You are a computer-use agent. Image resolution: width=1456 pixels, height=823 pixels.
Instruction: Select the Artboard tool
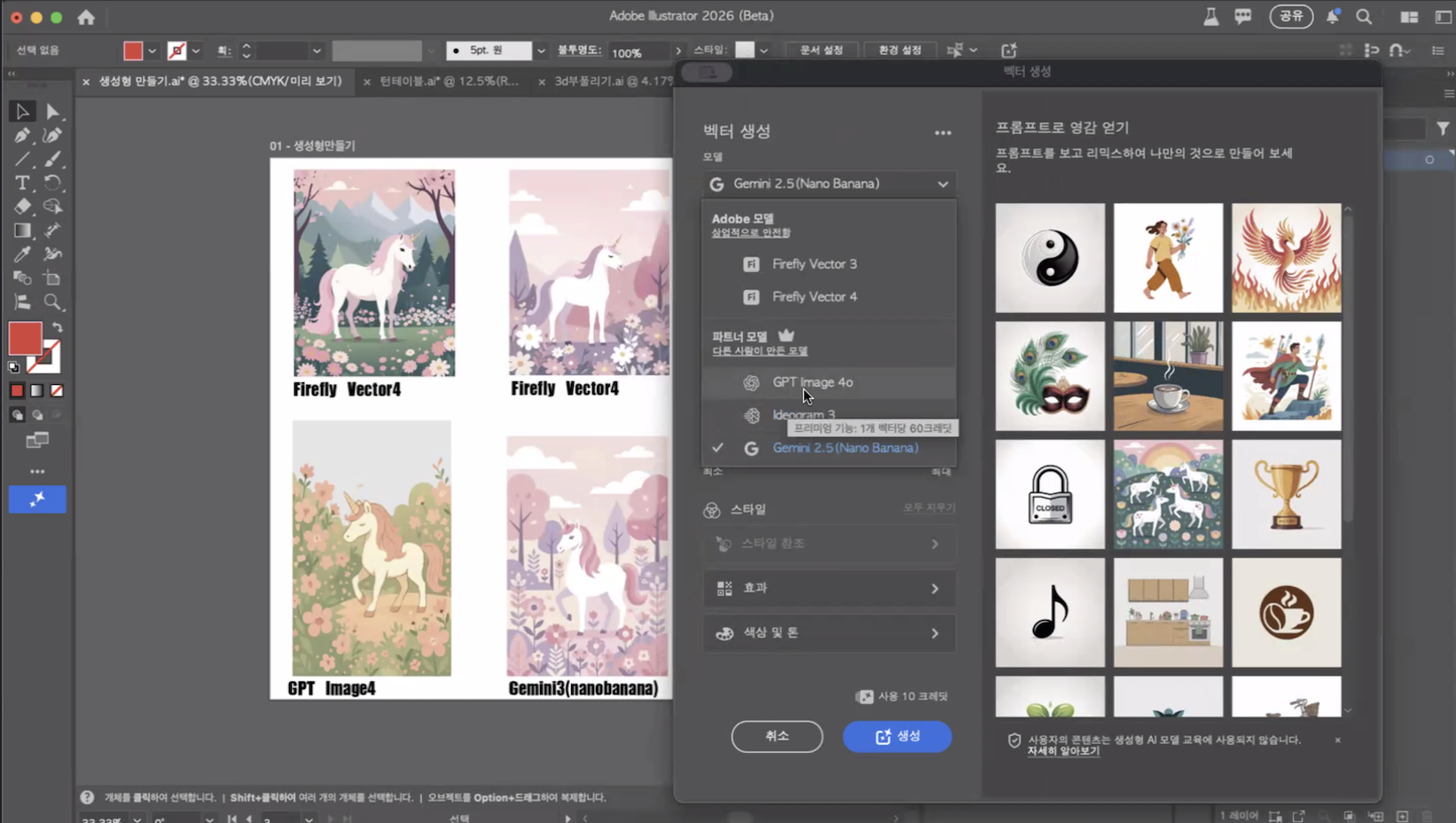[52, 278]
